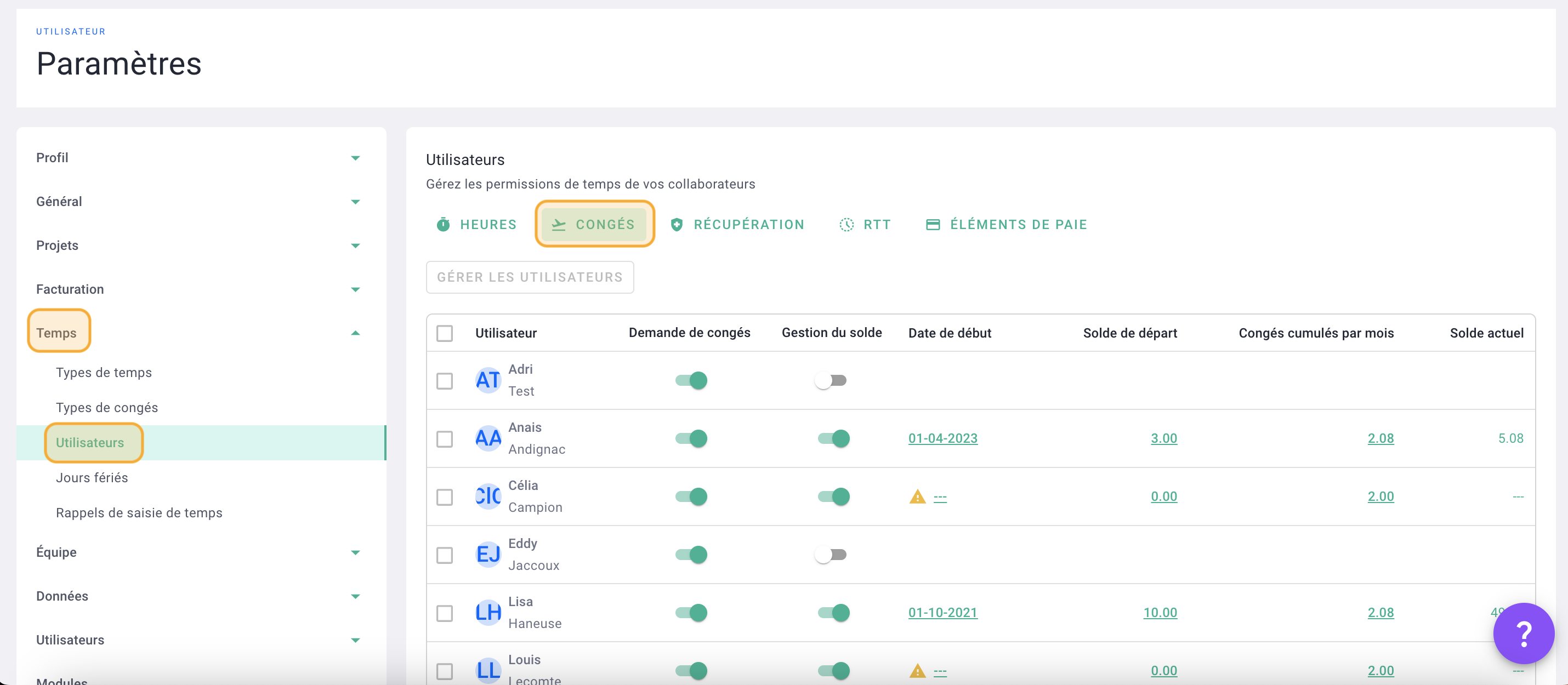Collapse the Temps section arrow
This screenshot has width=1568, height=685.
[x=355, y=333]
